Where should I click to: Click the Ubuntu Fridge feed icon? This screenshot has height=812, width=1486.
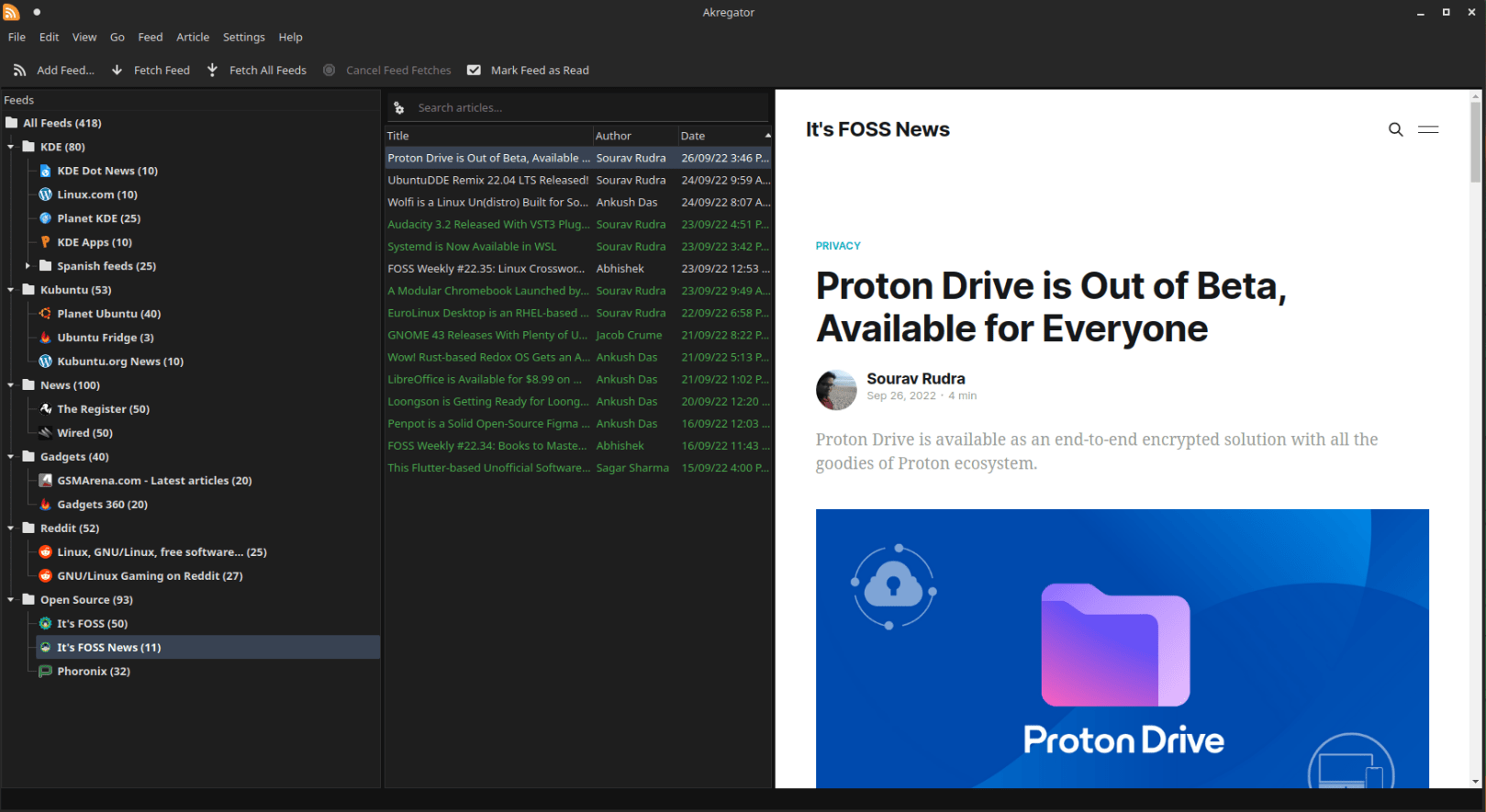point(45,338)
